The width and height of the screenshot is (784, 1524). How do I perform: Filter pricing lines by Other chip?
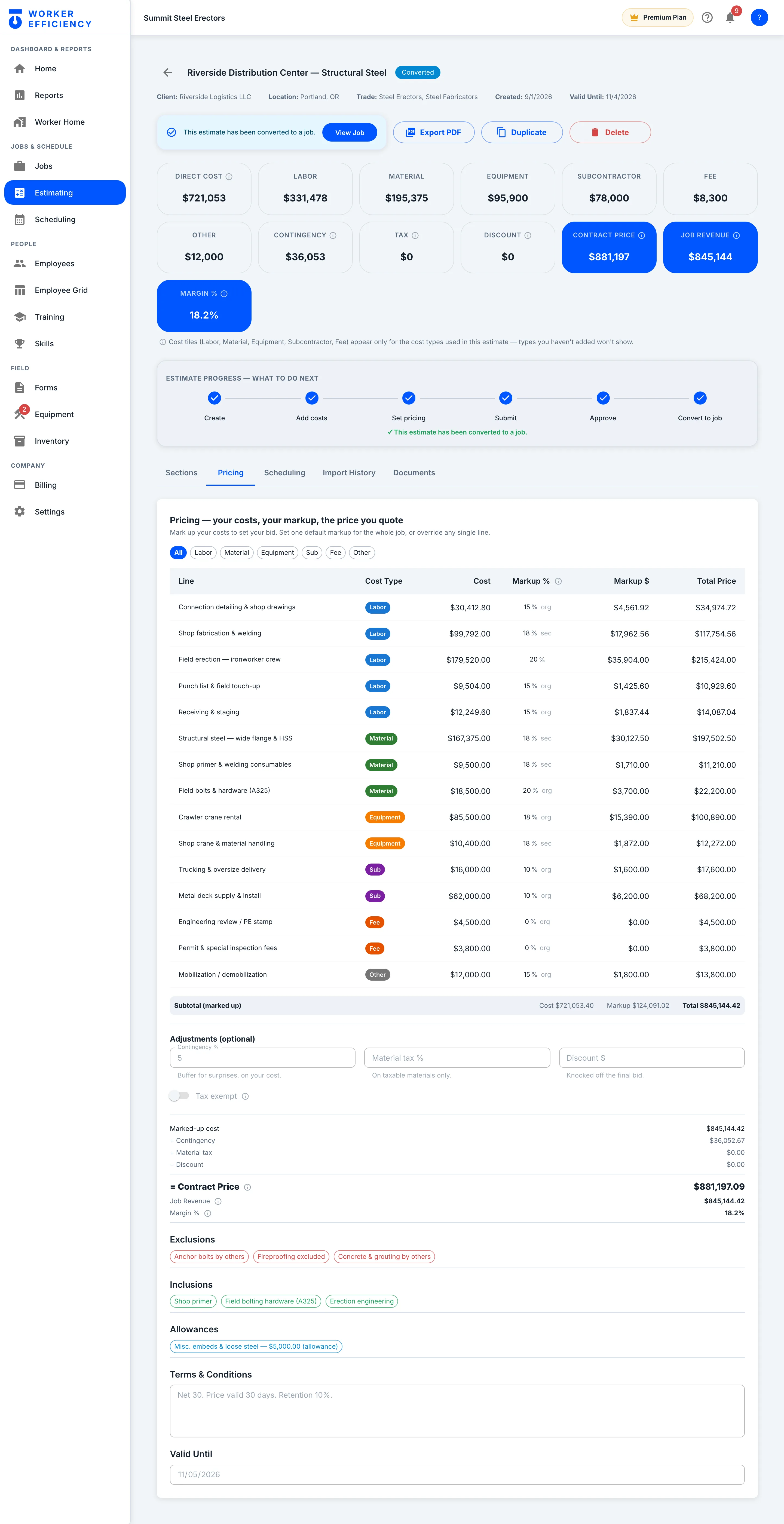pyautogui.click(x=362, y=553)
